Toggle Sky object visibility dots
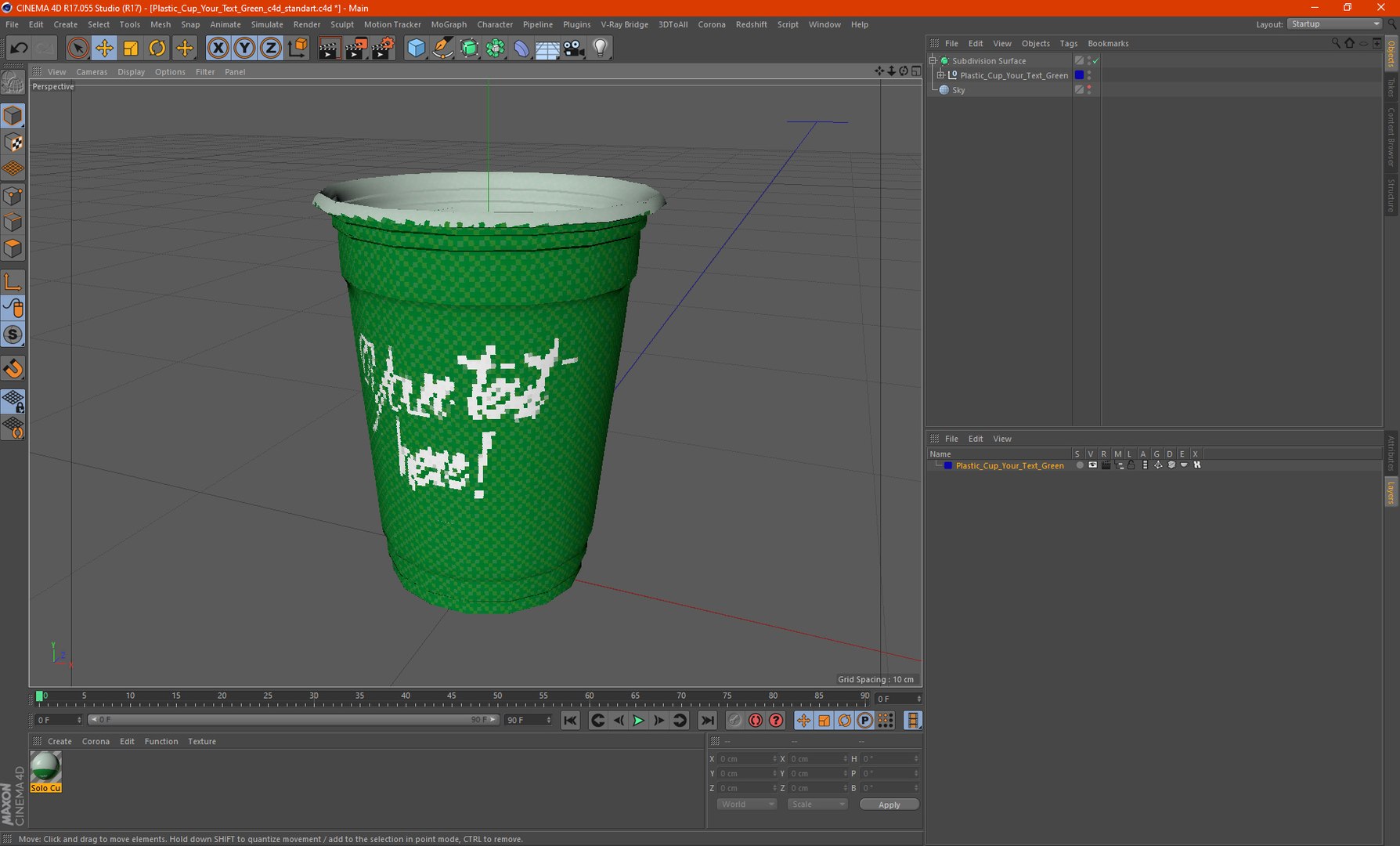 (1089, 90)
